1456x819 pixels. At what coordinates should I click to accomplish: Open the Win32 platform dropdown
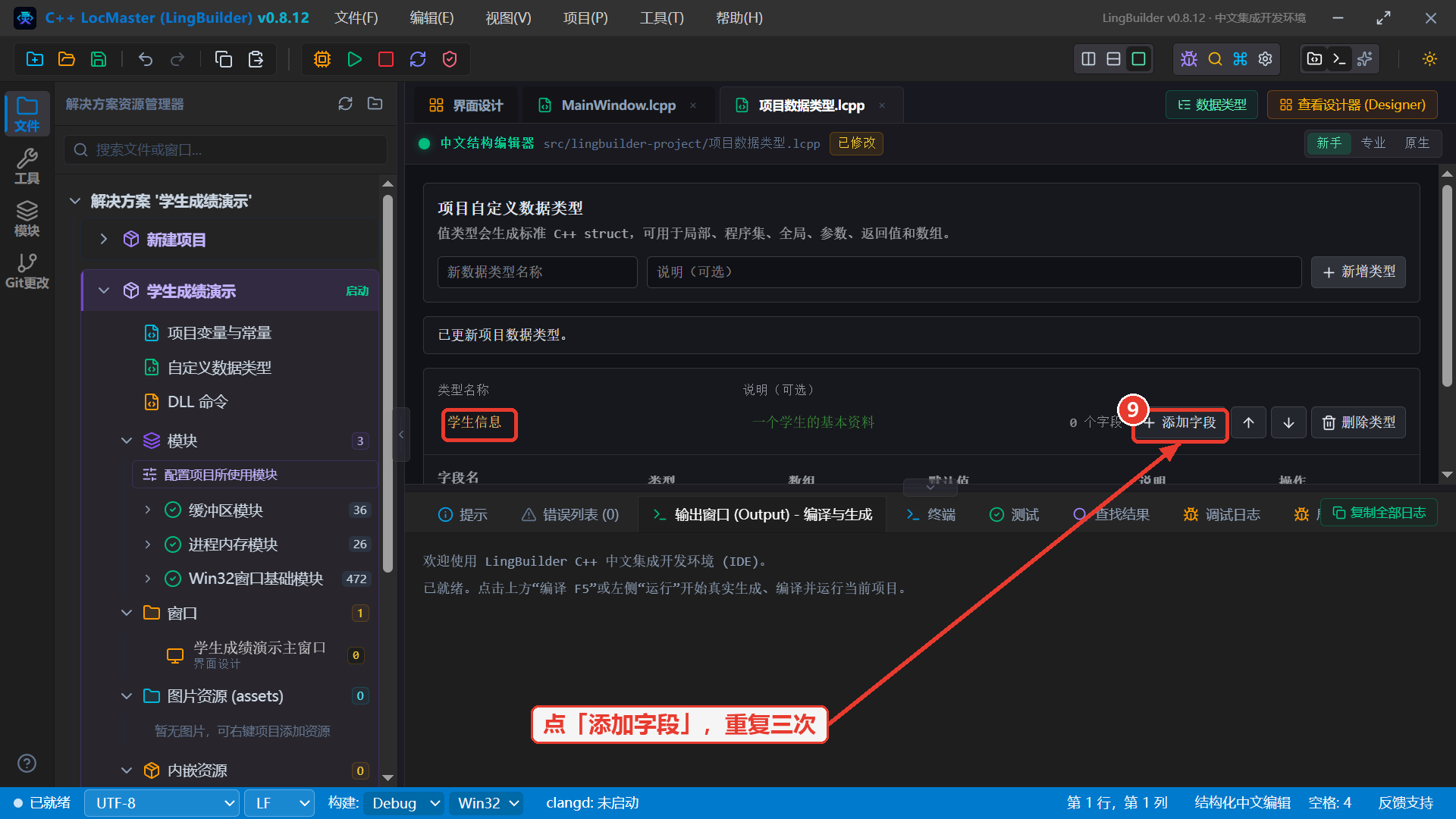(x=486, y=803)
